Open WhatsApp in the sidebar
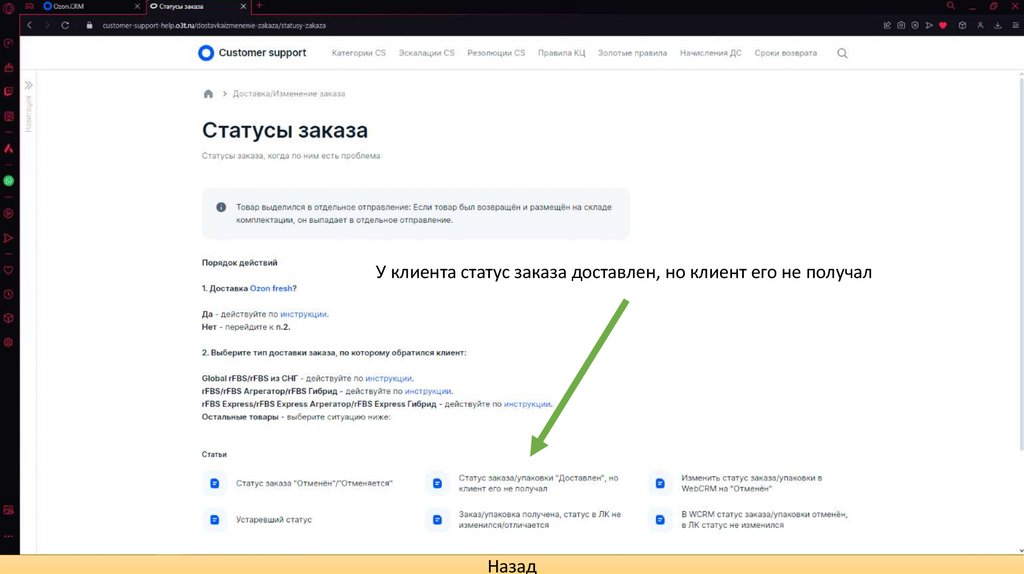 tap(8, 181)
